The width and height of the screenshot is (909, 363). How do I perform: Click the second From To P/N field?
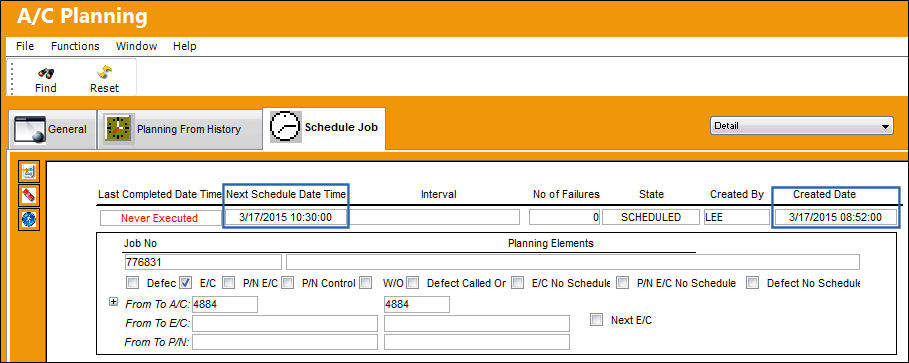coord(477,342)
